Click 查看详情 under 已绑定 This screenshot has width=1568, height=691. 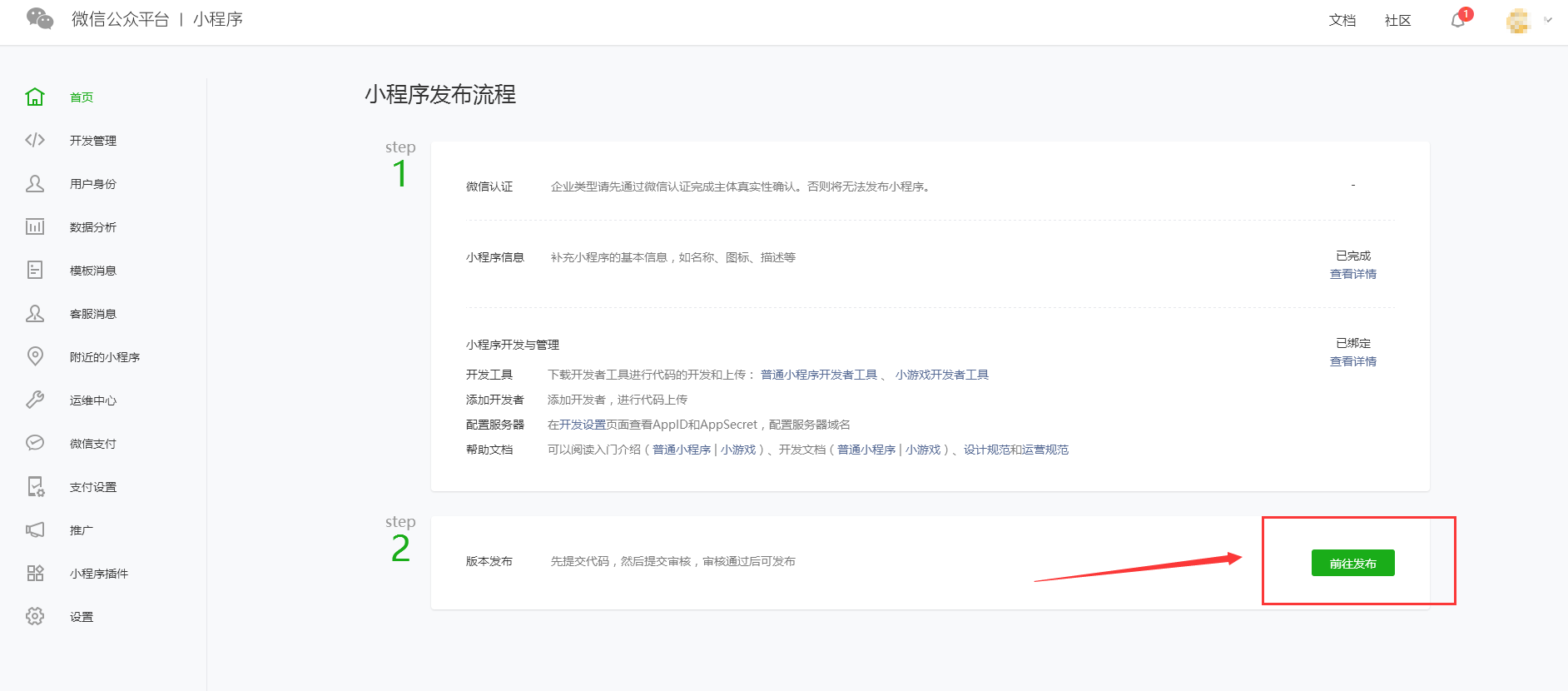point(1353,361)
